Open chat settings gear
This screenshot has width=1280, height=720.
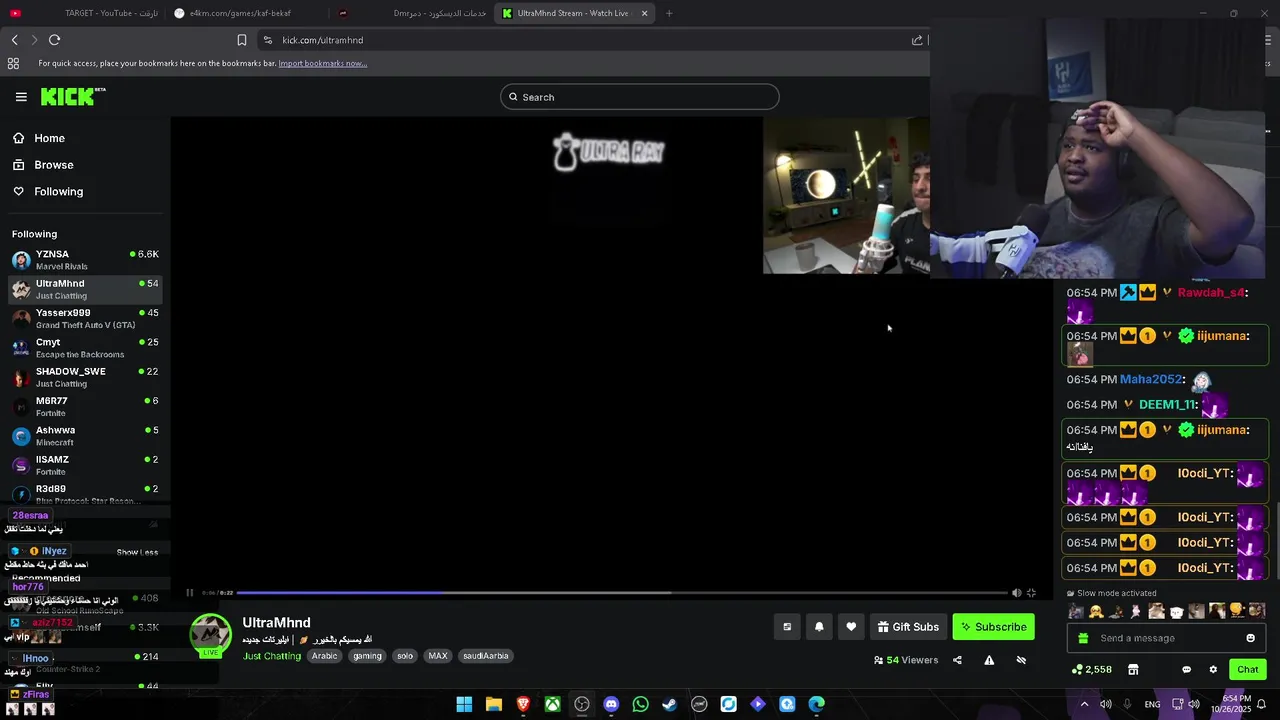point(1213,669)
